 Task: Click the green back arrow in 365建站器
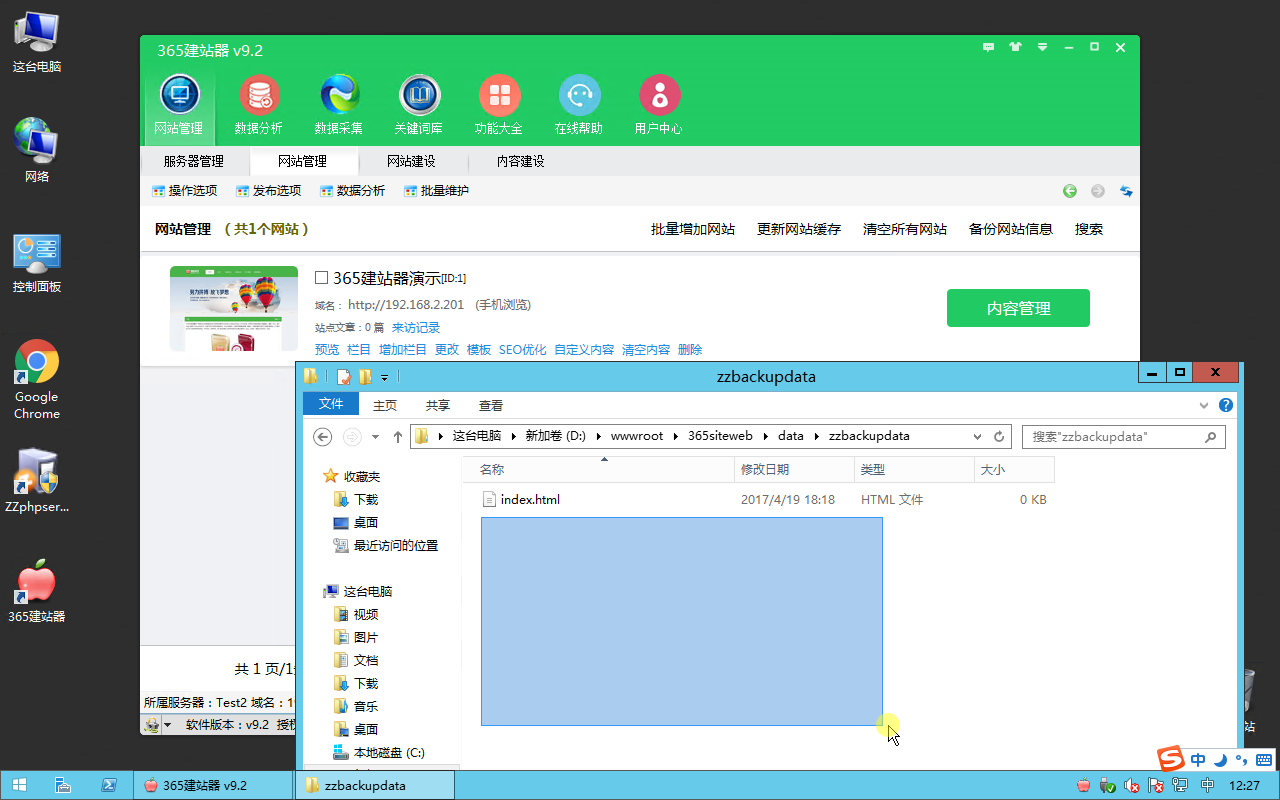coord(1070,191)
